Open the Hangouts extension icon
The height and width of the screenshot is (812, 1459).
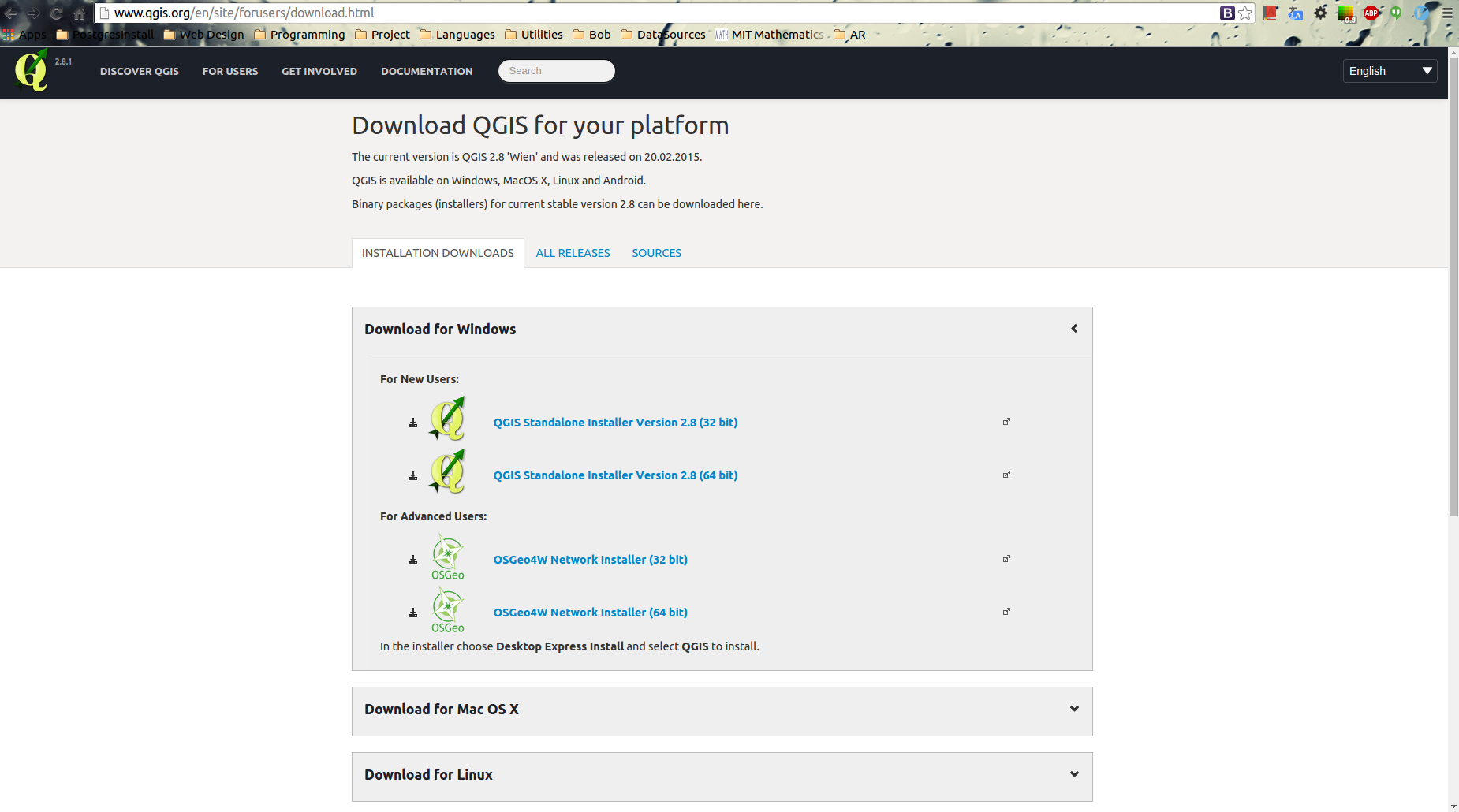click(x=1396, y=13)
